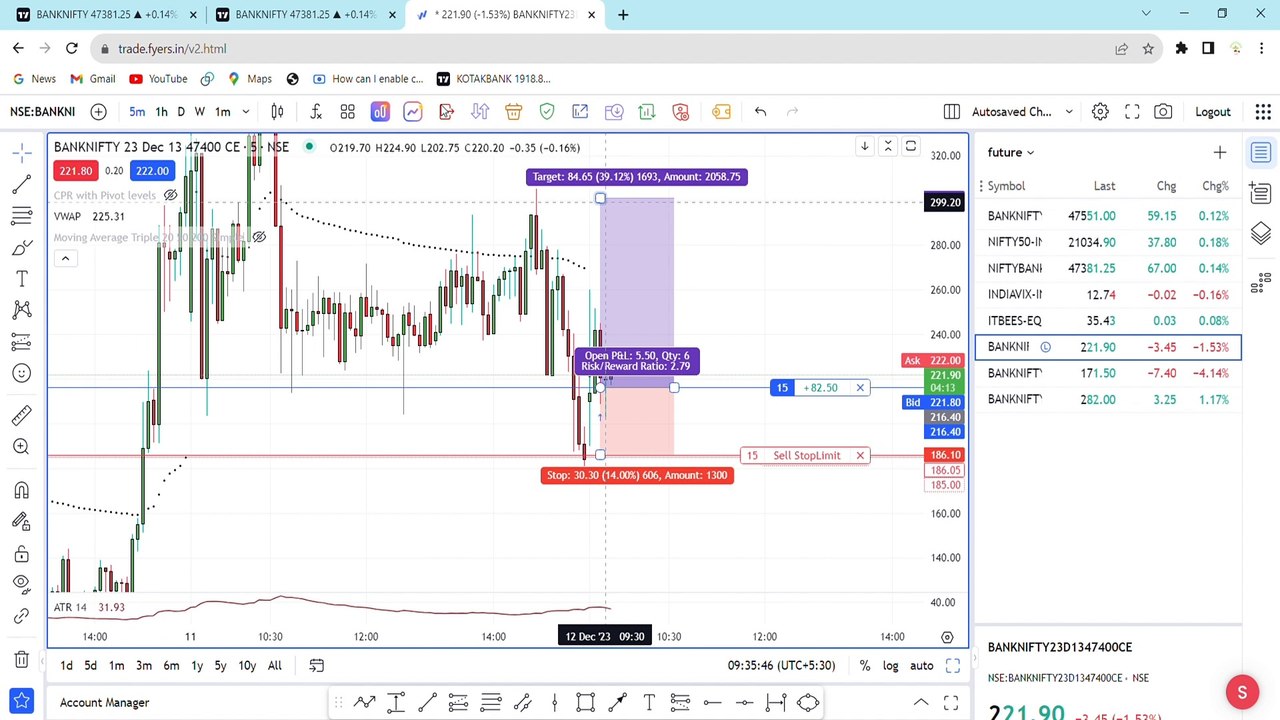1280x720 pixels.
Task: Toggle percent scale mode
Action: tap(864, 666)
